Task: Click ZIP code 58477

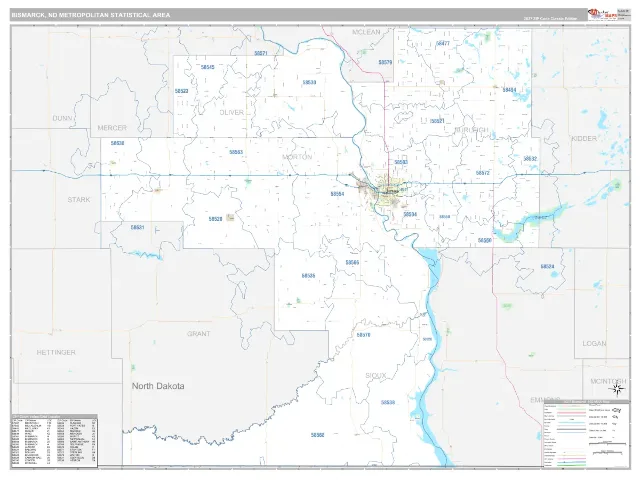Action: pyautogui.click(x=443, y=43)
